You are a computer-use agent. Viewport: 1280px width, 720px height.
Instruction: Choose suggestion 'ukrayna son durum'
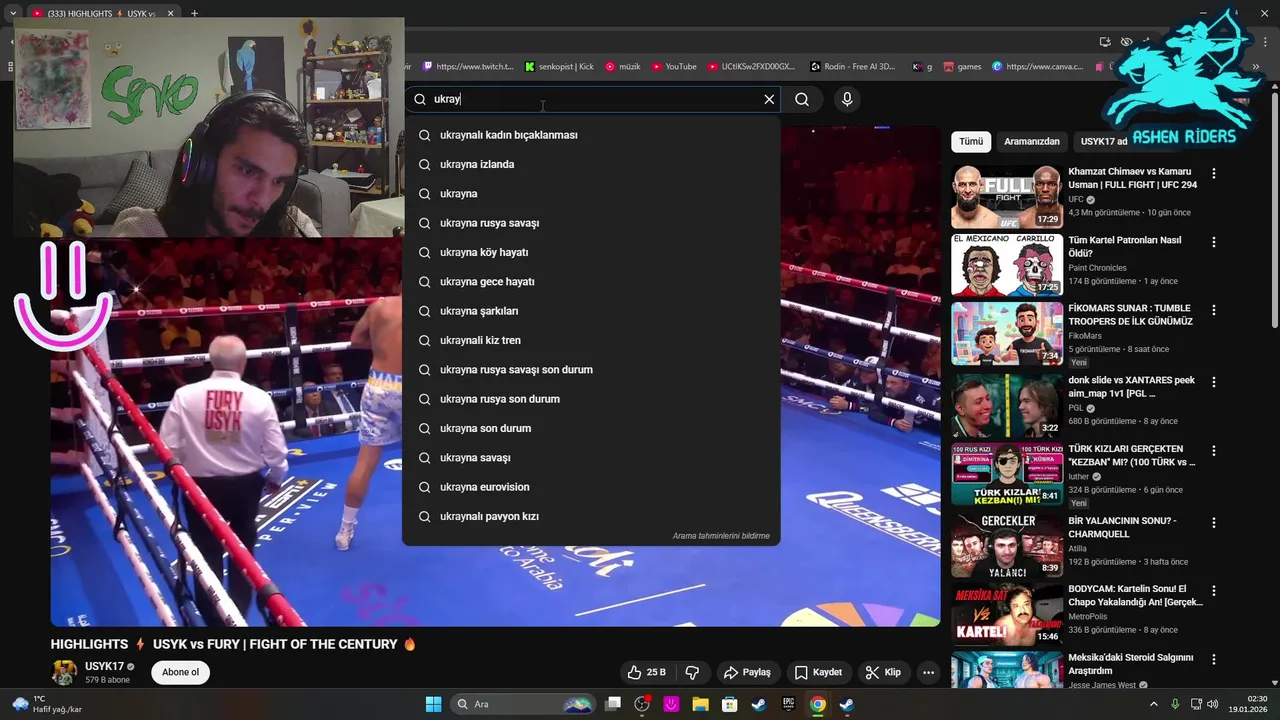[x=591, y=428]
